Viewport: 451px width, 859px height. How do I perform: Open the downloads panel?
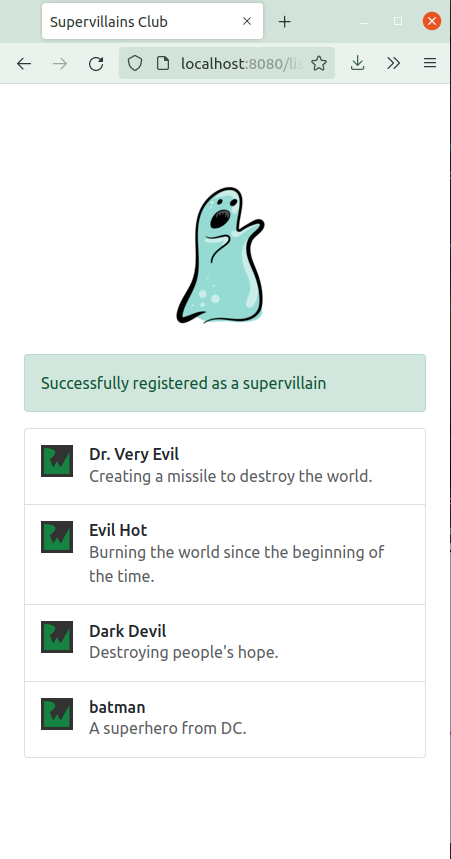tap(357, 64)
